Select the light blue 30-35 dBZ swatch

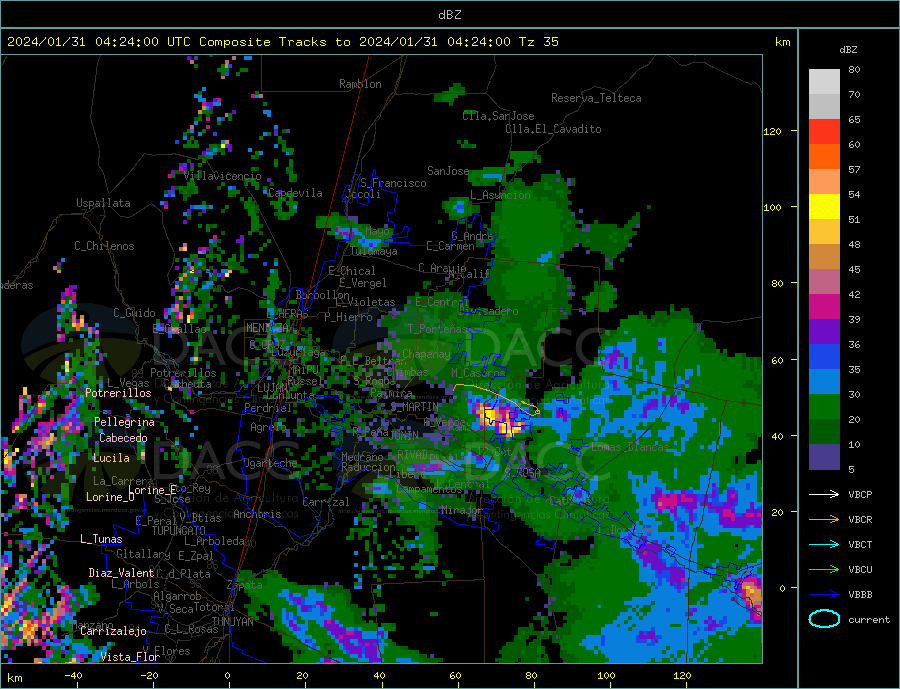click(824, 382)
